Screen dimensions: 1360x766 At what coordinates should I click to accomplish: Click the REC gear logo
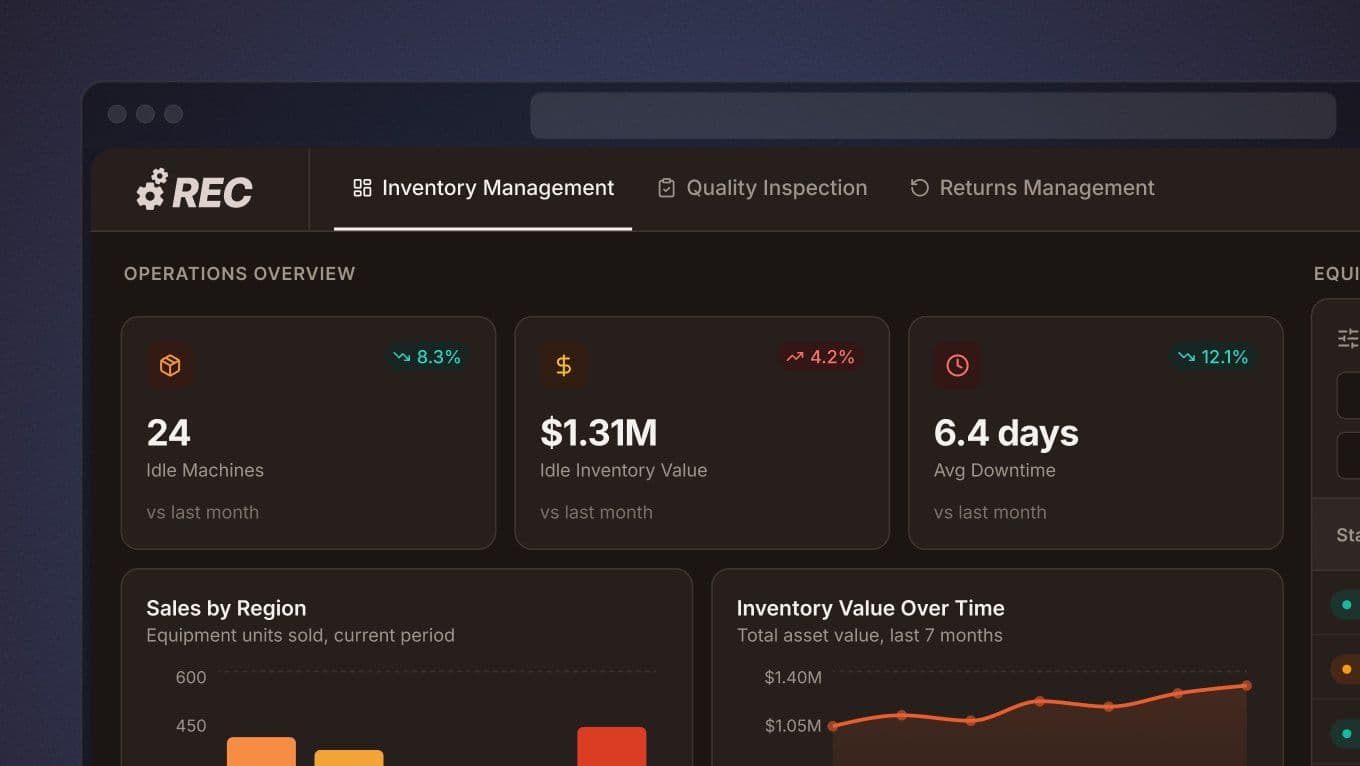point(195,190)
